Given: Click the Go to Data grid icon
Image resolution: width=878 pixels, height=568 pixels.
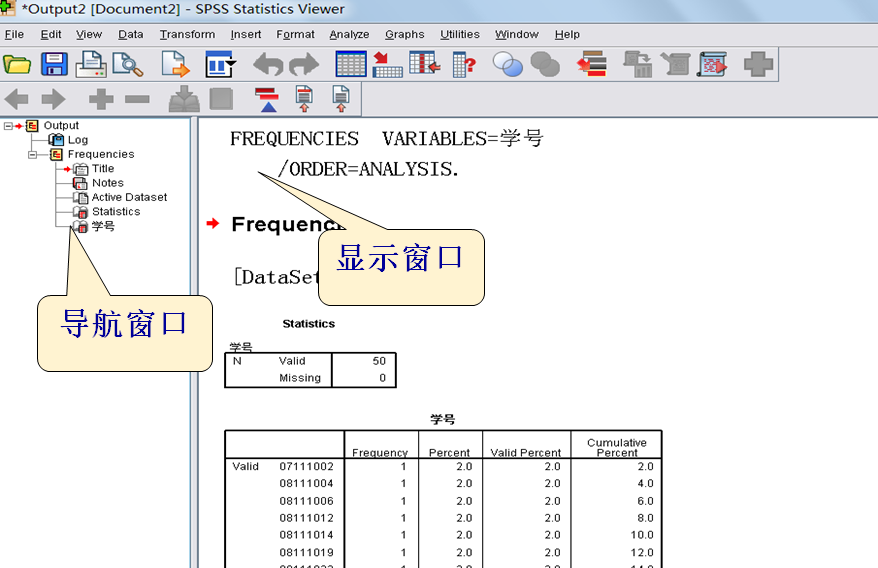Looking at the screenshot, I should tap(351, 64).
